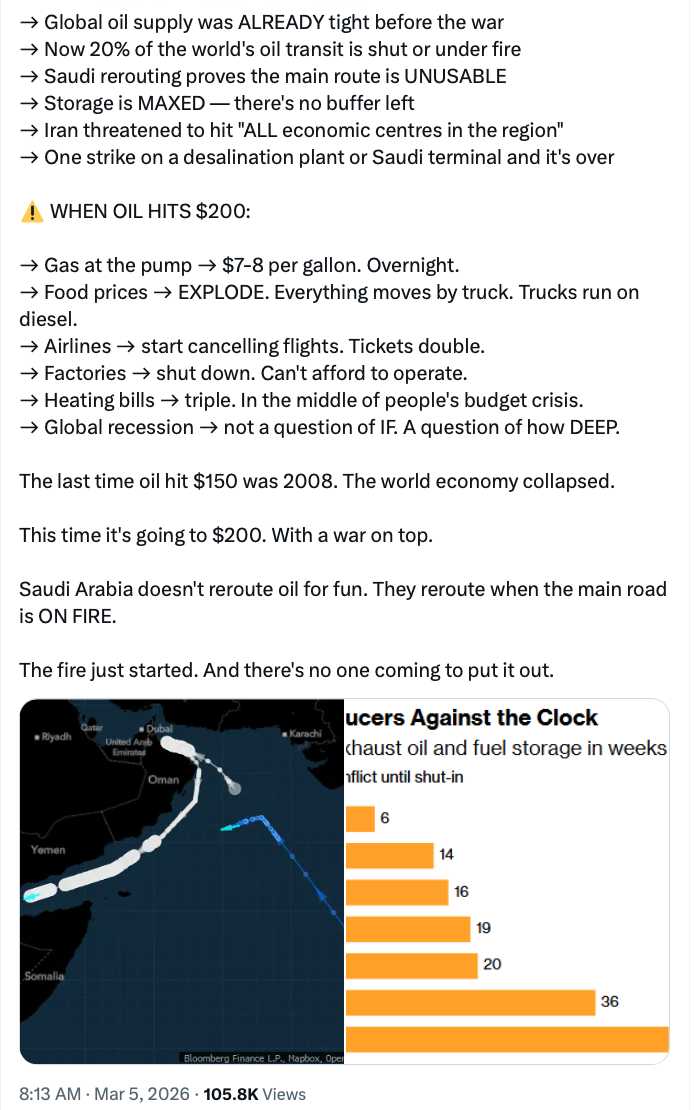Click the Somalia label on the map
This screenshot has height=1110, width=694.
click(45, 975)
